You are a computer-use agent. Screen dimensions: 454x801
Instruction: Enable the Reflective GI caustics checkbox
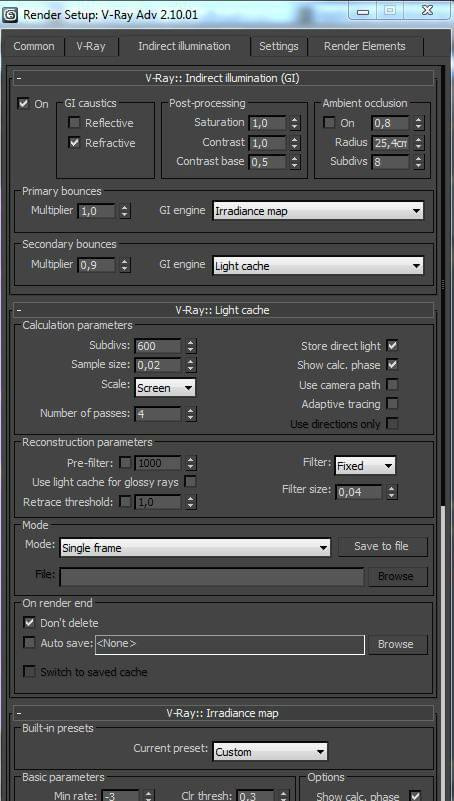coord(75,123)
